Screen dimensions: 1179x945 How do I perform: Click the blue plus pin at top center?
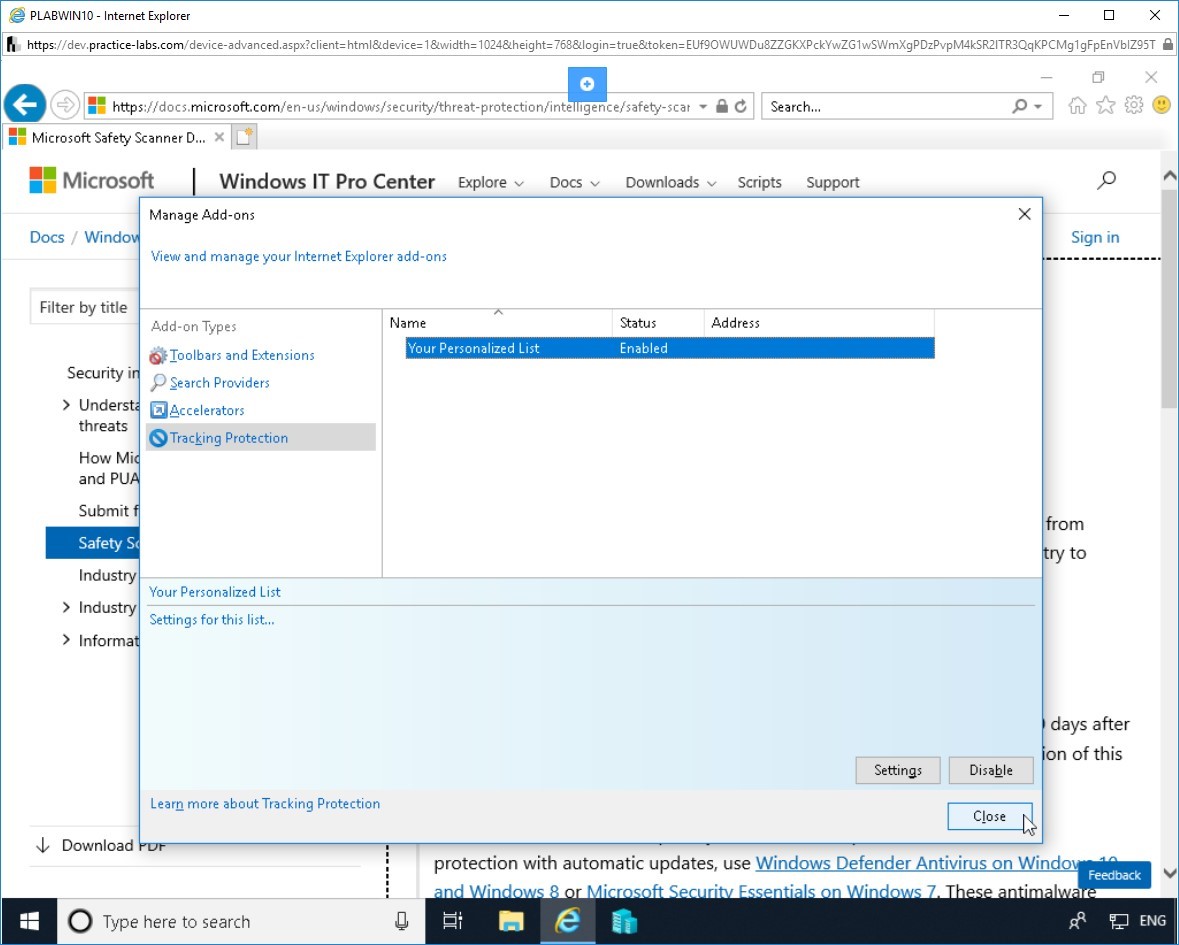pos(587,84)
